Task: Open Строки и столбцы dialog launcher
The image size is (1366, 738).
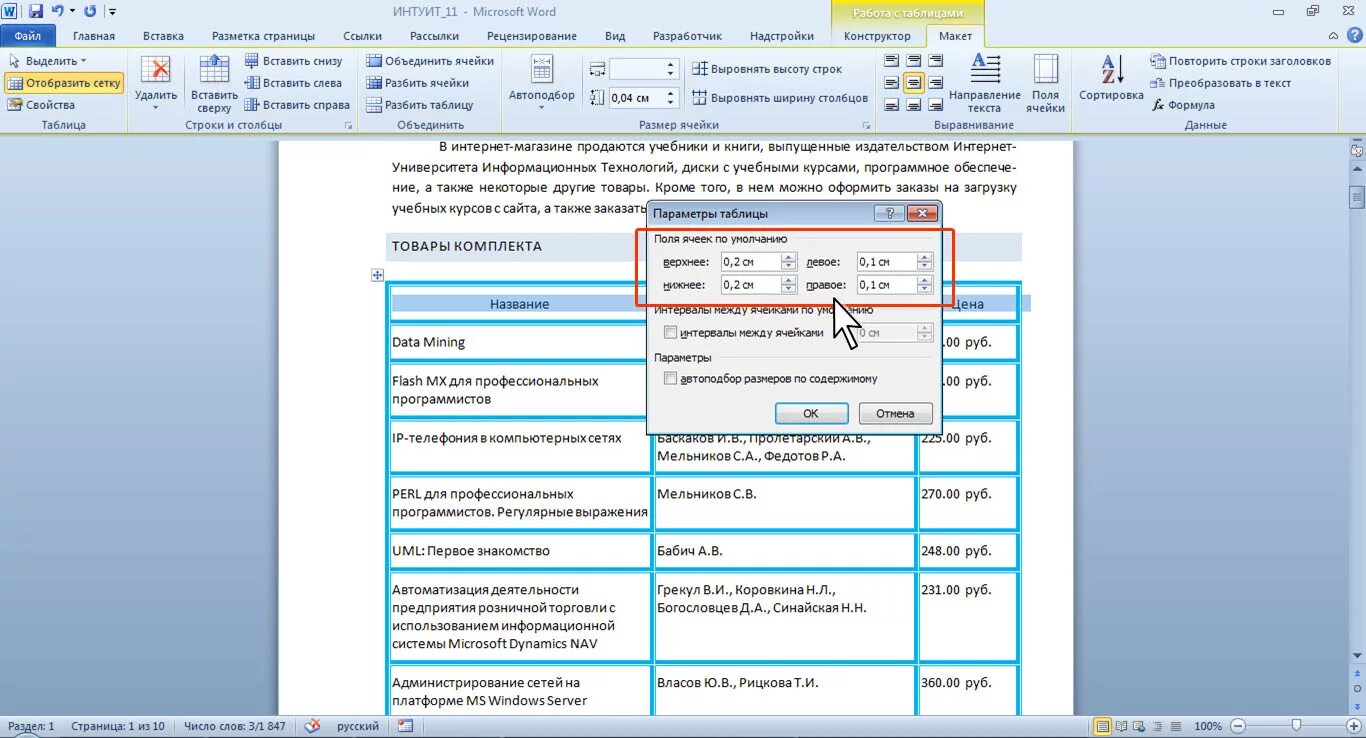Action: [x=349, y=126]
